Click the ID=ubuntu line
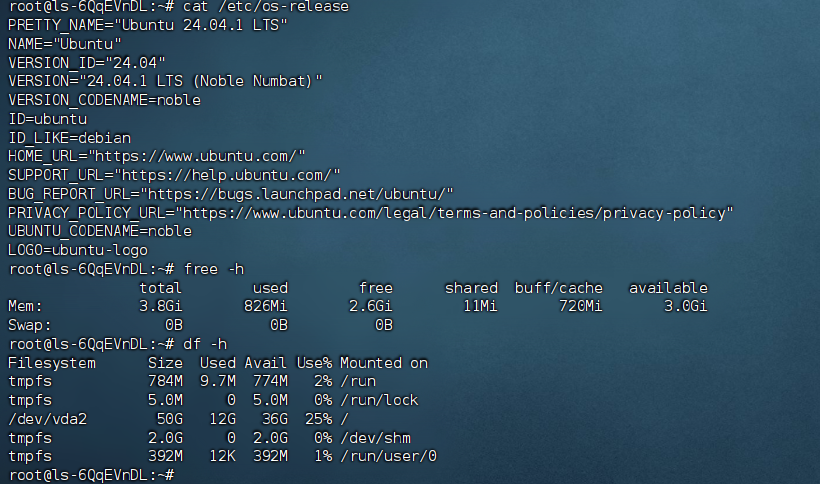820x484 pixels. [47, 119]
